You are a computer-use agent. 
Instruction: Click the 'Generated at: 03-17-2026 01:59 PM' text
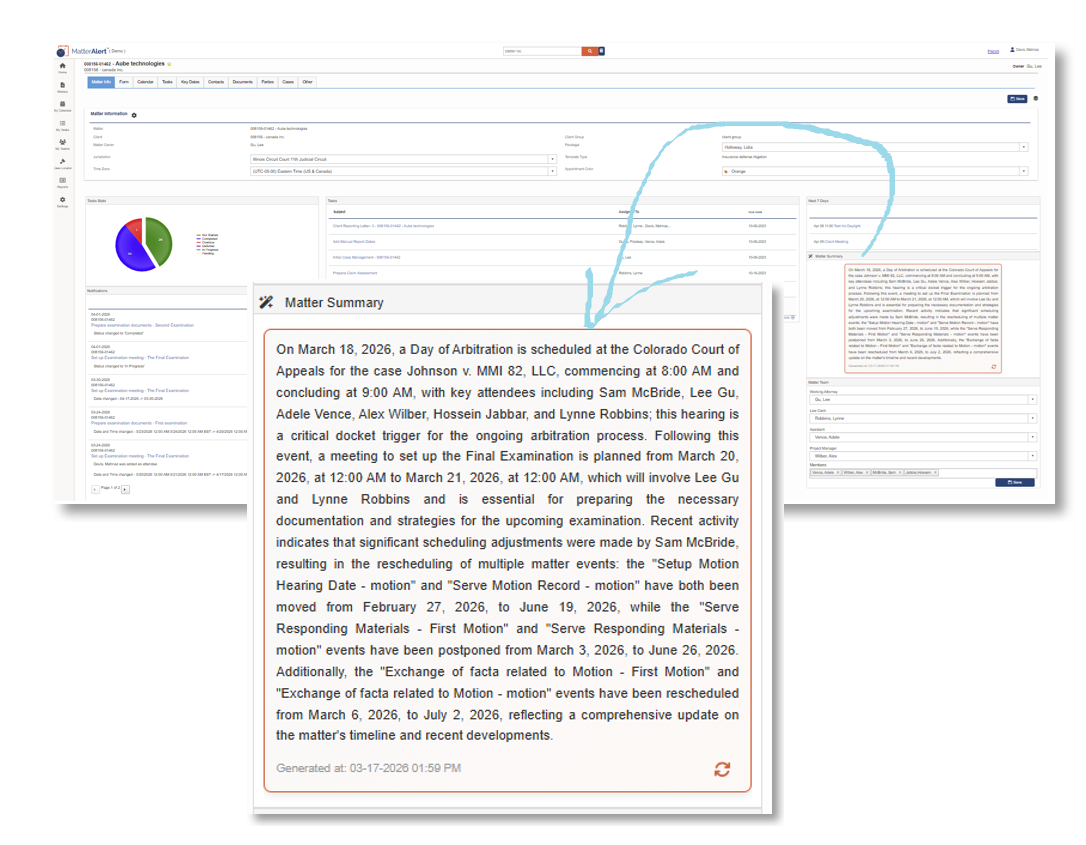pyautogui.click(x=368, y=768)
